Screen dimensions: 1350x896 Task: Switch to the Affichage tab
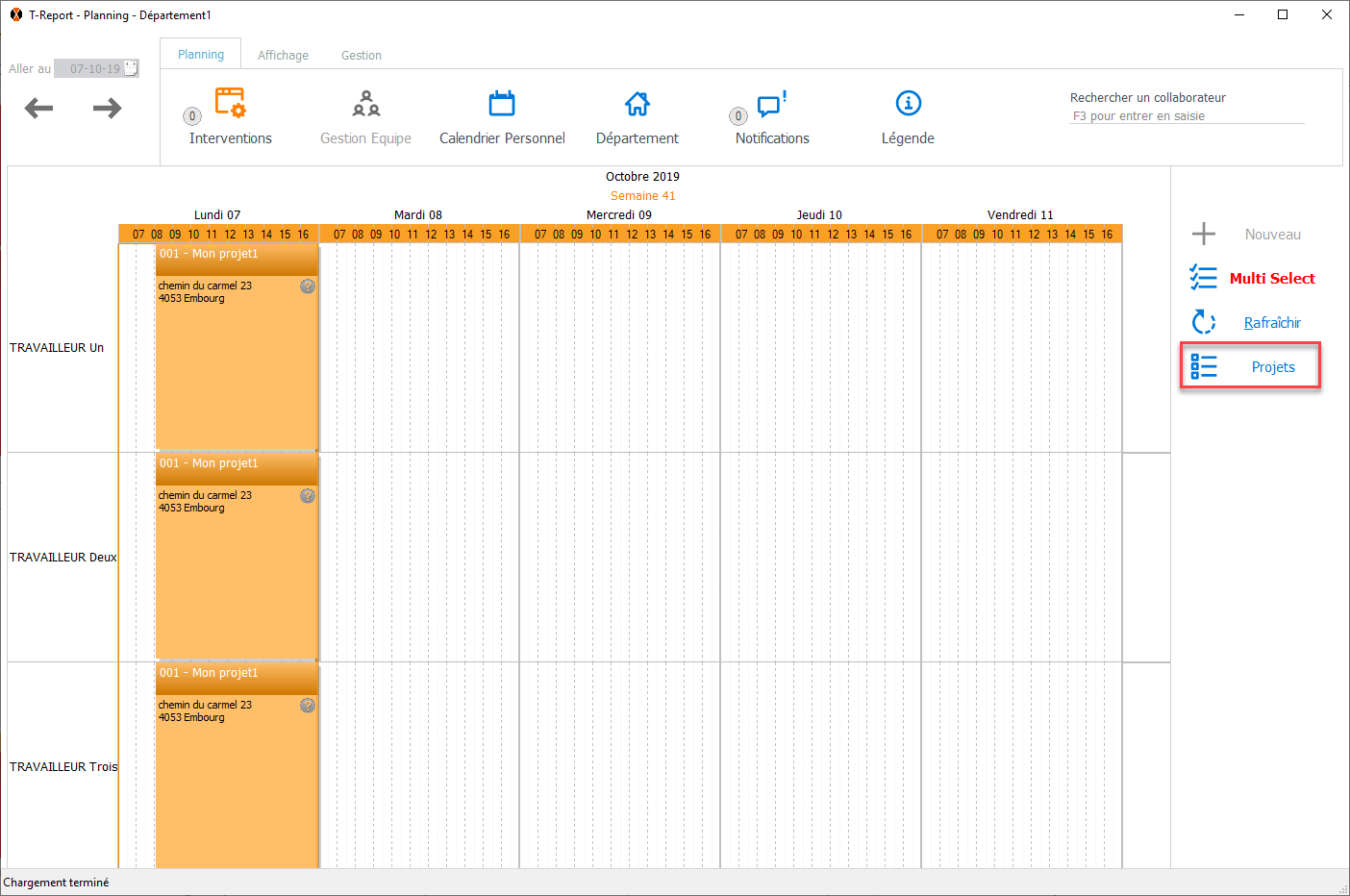pyautogui.click(x=283, y=56)
